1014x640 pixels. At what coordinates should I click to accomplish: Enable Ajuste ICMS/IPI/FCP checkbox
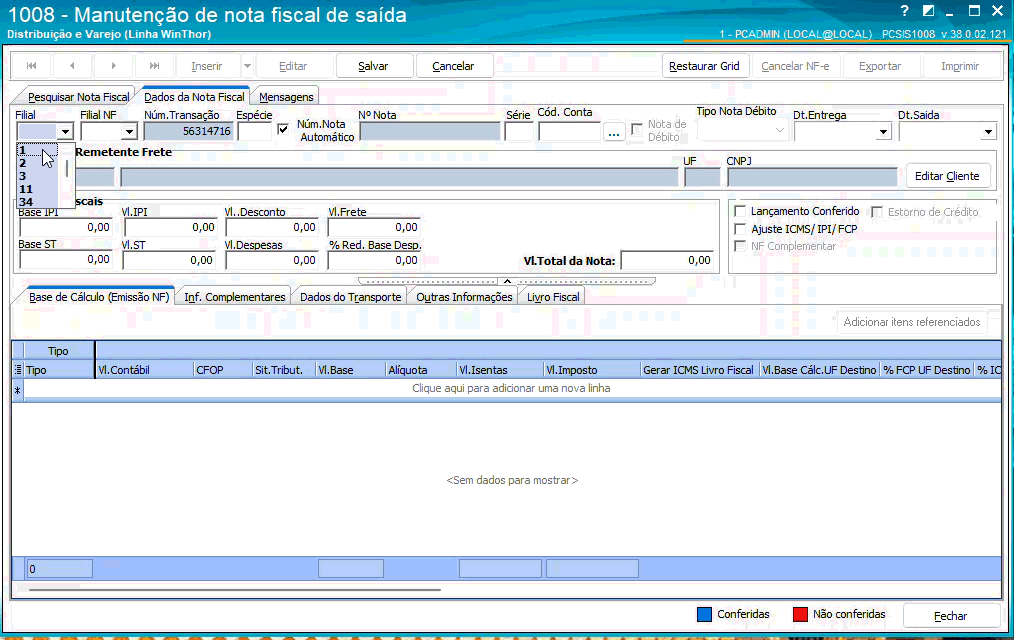[740, 229]
